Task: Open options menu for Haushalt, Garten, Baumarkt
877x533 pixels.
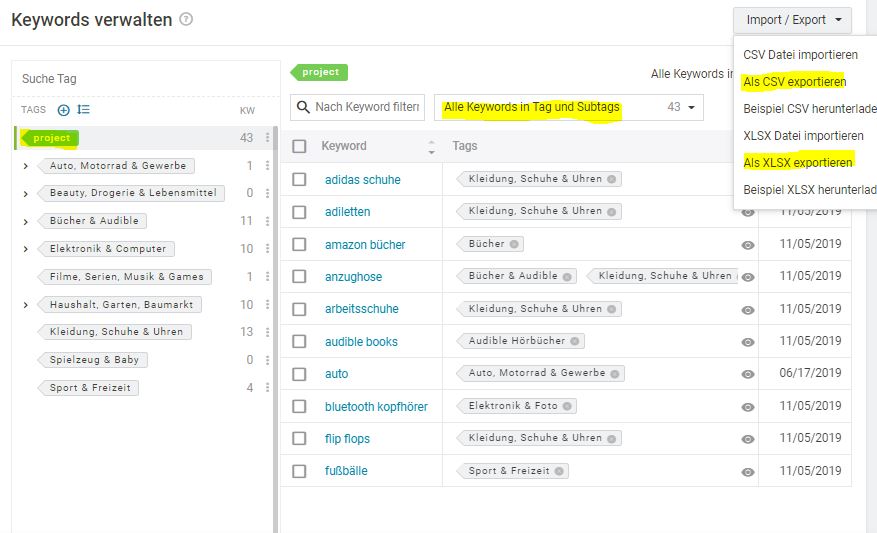Action: (267, 304)
